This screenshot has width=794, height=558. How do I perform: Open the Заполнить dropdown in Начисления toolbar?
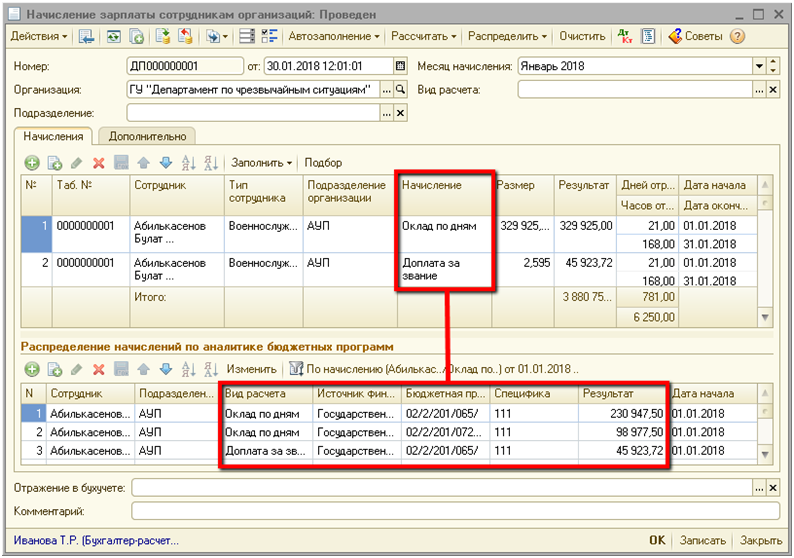[262, 163]
